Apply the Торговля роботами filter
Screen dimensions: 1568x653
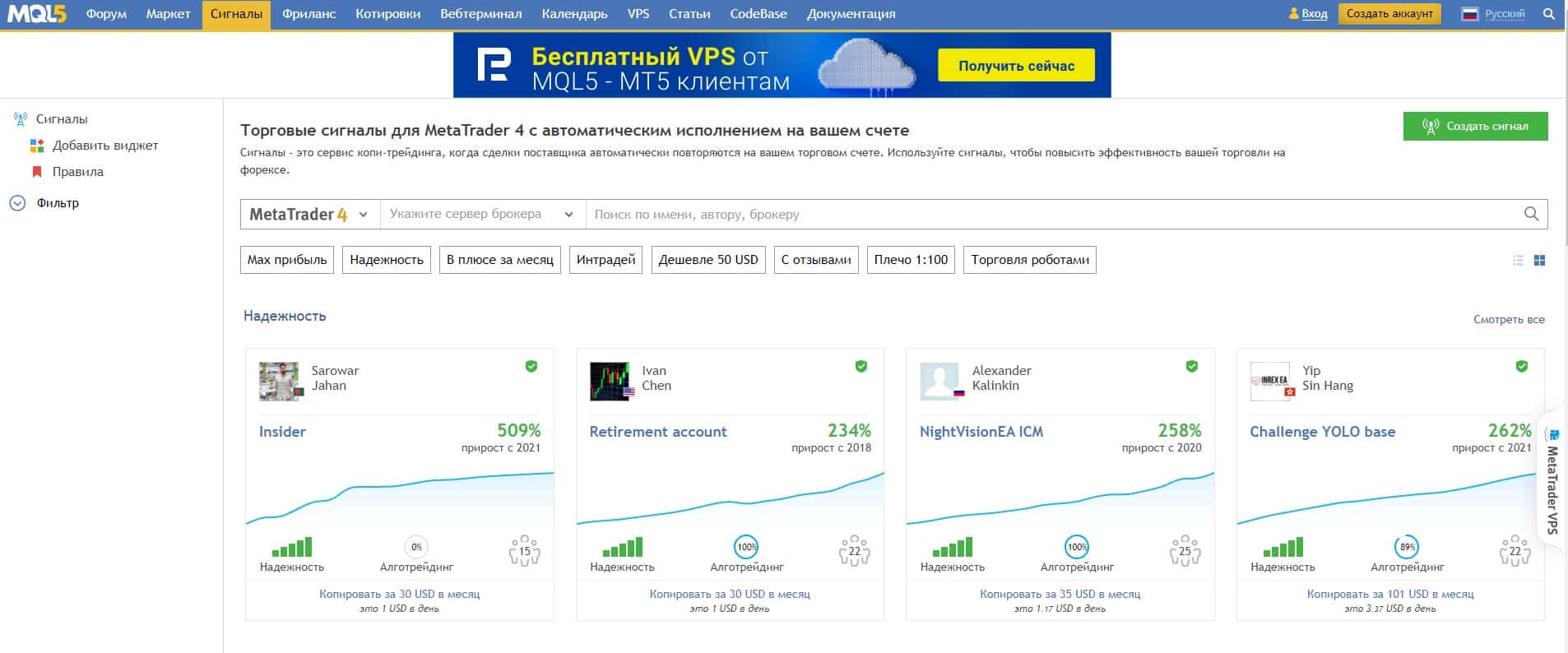tap(1030, 260)
